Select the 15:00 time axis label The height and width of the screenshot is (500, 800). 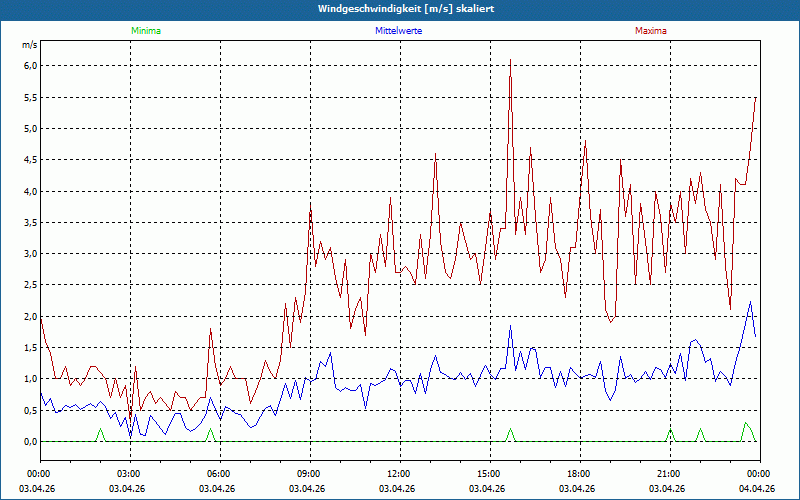(488, 474)
